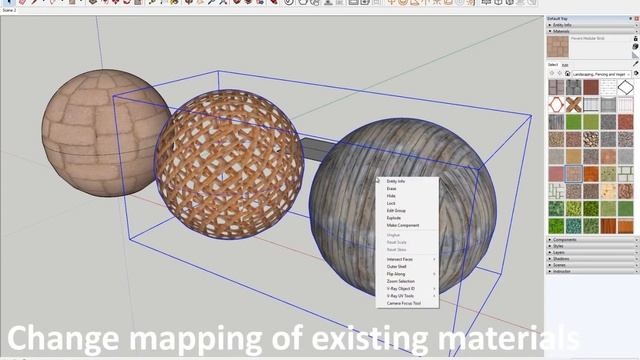Screen dimensions: 640x360
Task: Click the Scene 2 tab
Action: [9, 10]
